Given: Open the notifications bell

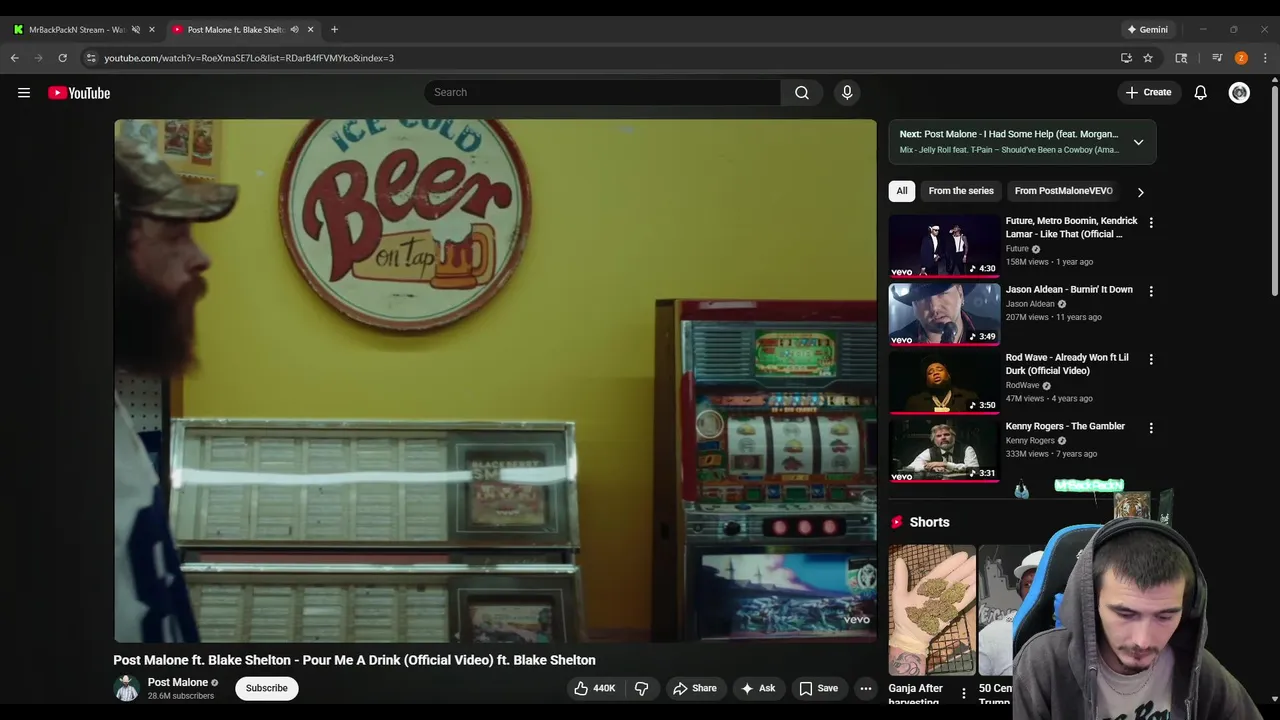Looking at the screenshot, I should point(1201,92).
